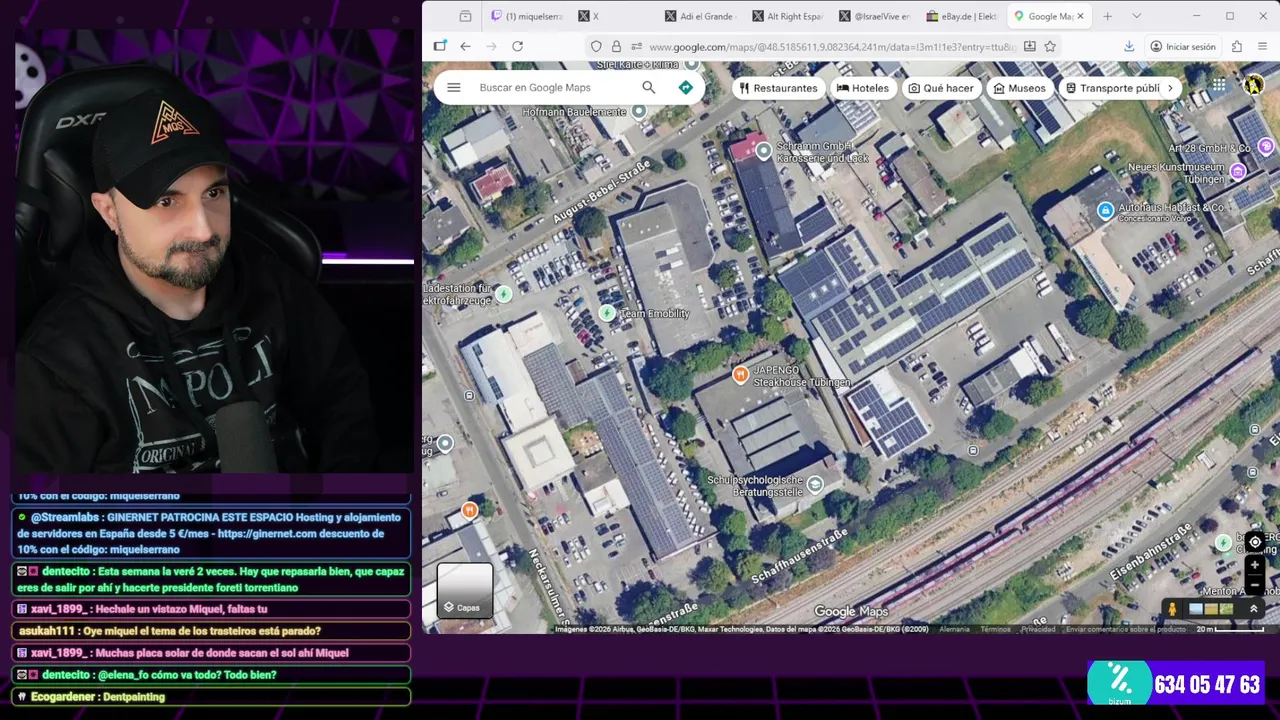1280x720 pixels.
Task: Center map on your location
Action: [1255, 542]
